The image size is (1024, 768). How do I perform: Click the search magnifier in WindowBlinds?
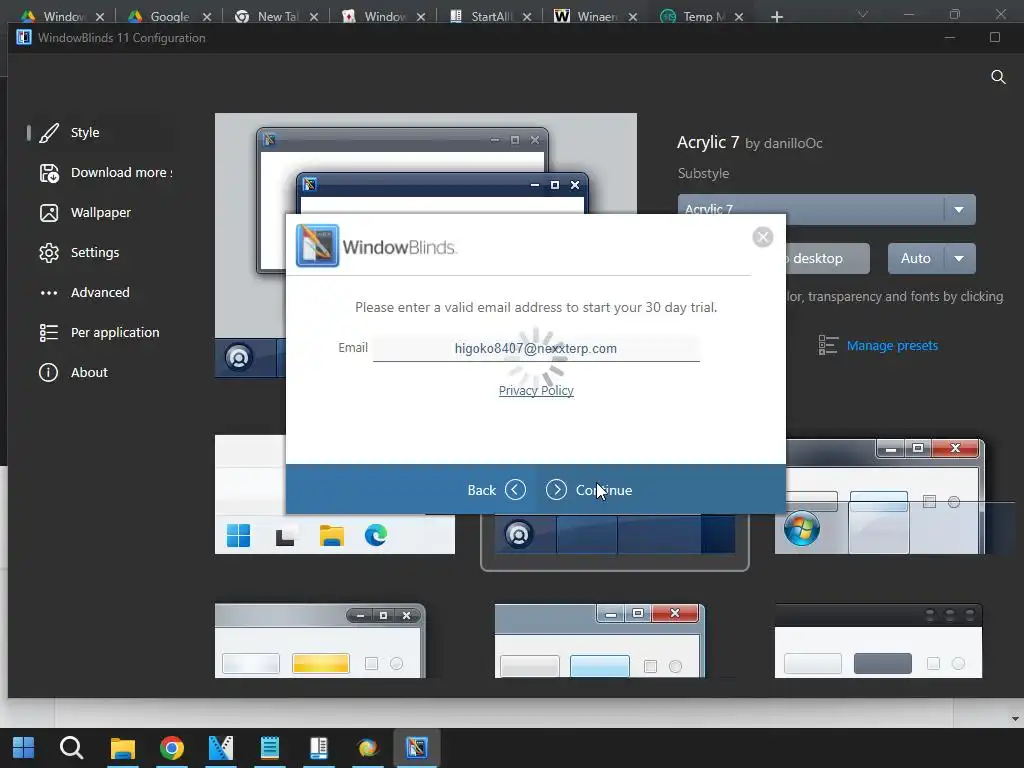(998, 77)
